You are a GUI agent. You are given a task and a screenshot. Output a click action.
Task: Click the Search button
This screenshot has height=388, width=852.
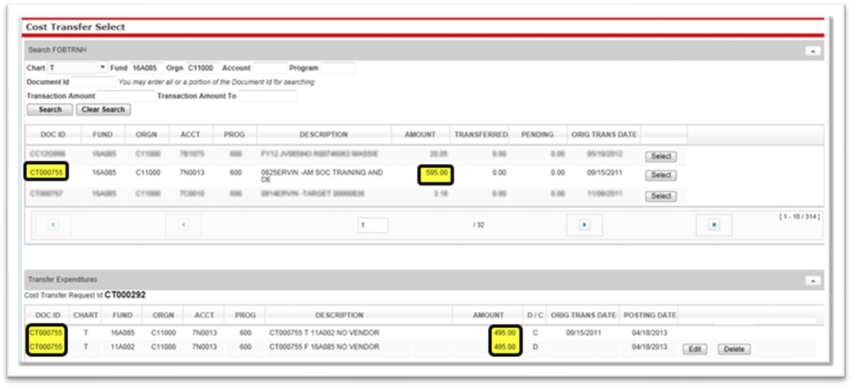click(50, 109)
